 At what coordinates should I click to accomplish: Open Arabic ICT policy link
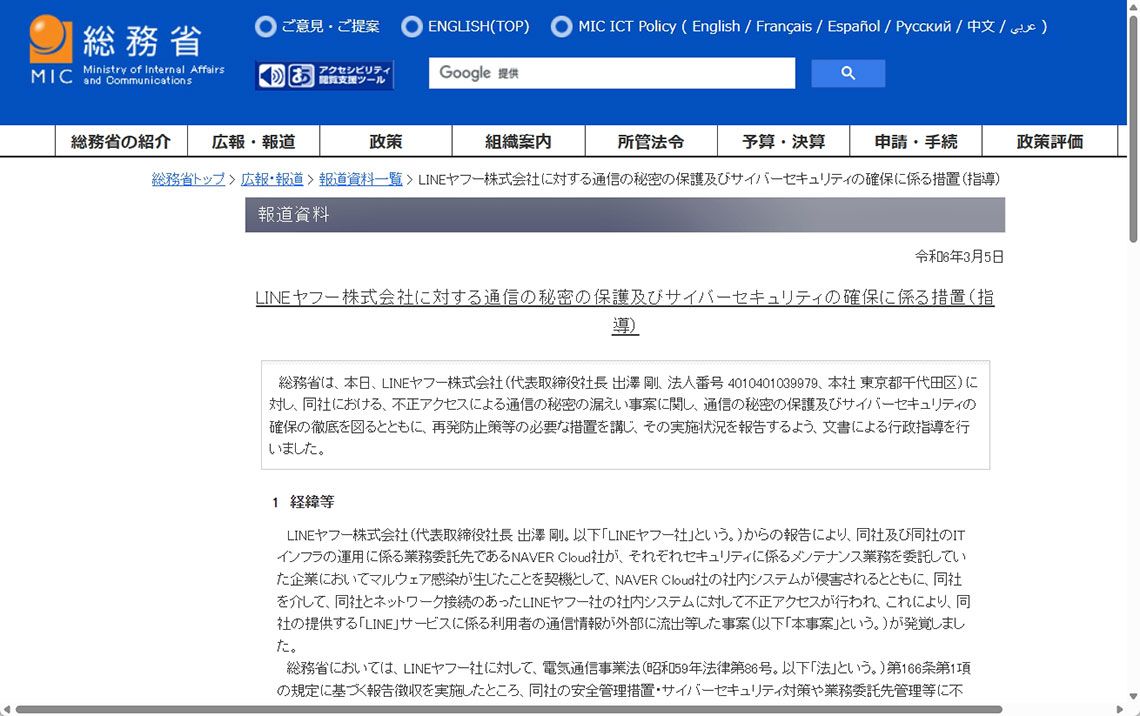1022,27
